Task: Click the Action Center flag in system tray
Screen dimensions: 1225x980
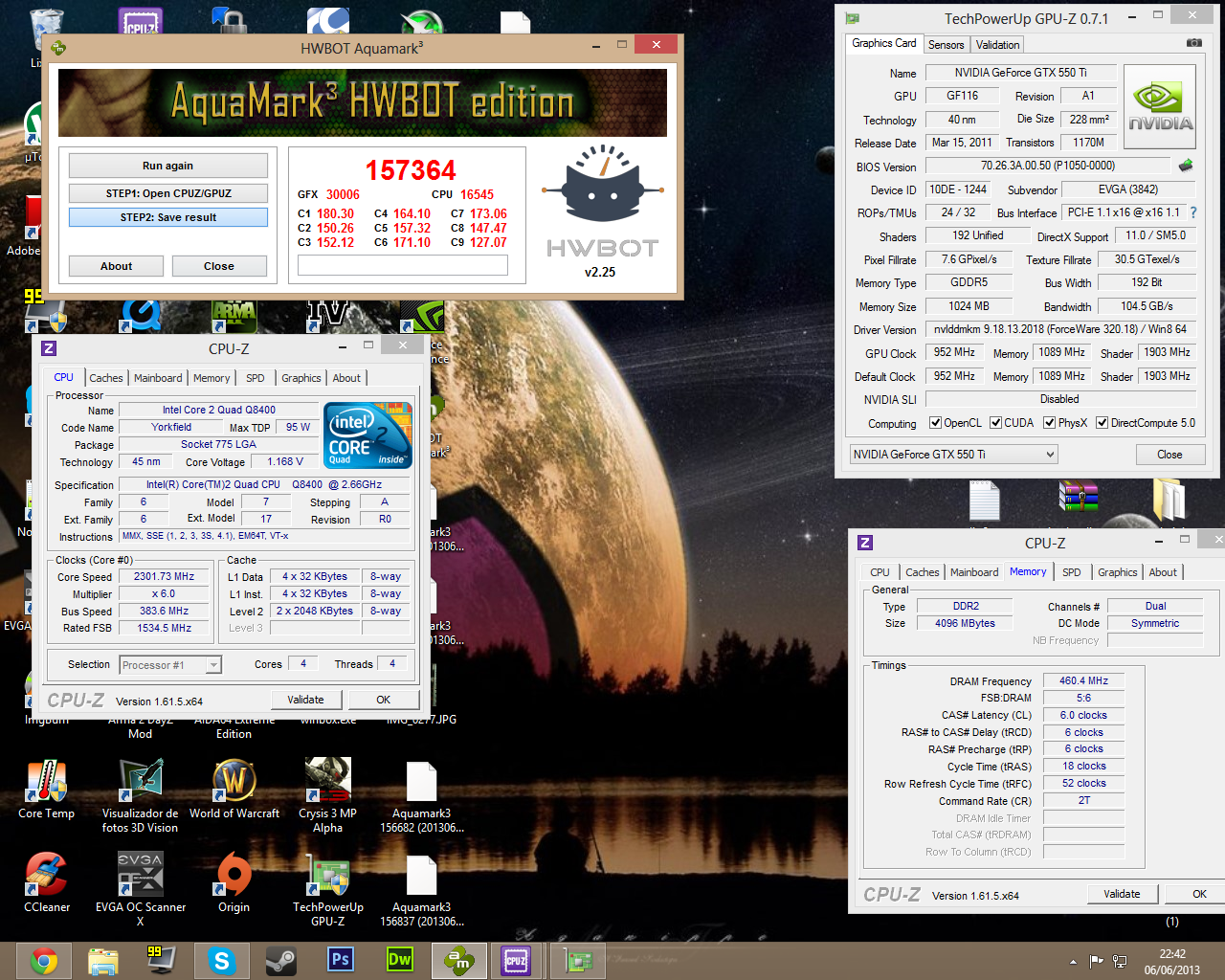Action: pos(1097,961)
